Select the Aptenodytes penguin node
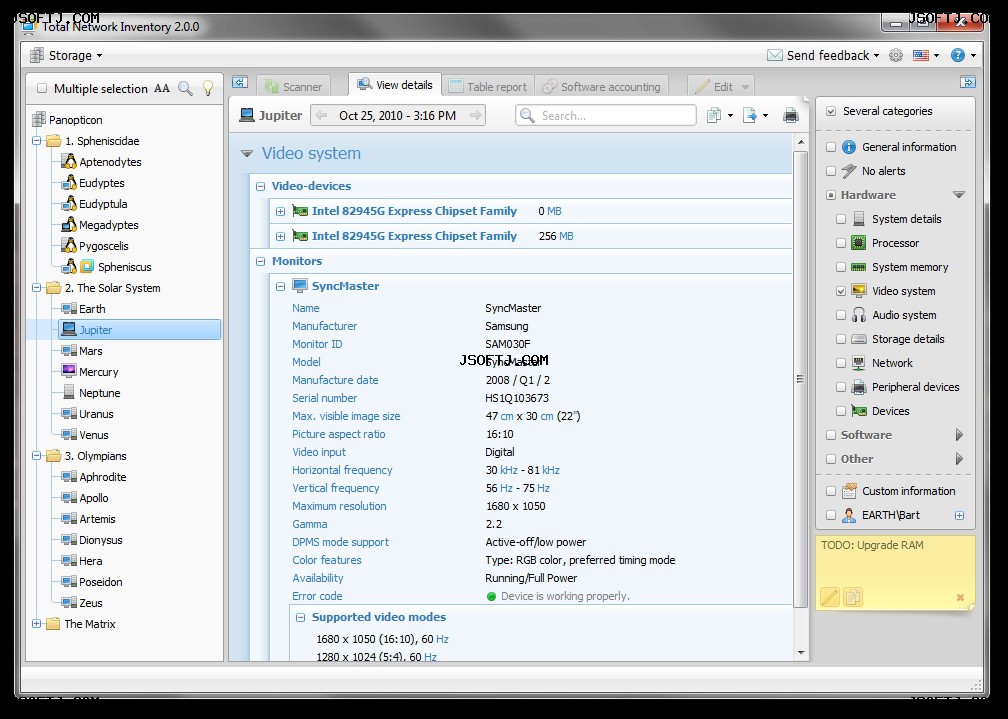This screenshot has width=1008, height=719. coord(110,162)
